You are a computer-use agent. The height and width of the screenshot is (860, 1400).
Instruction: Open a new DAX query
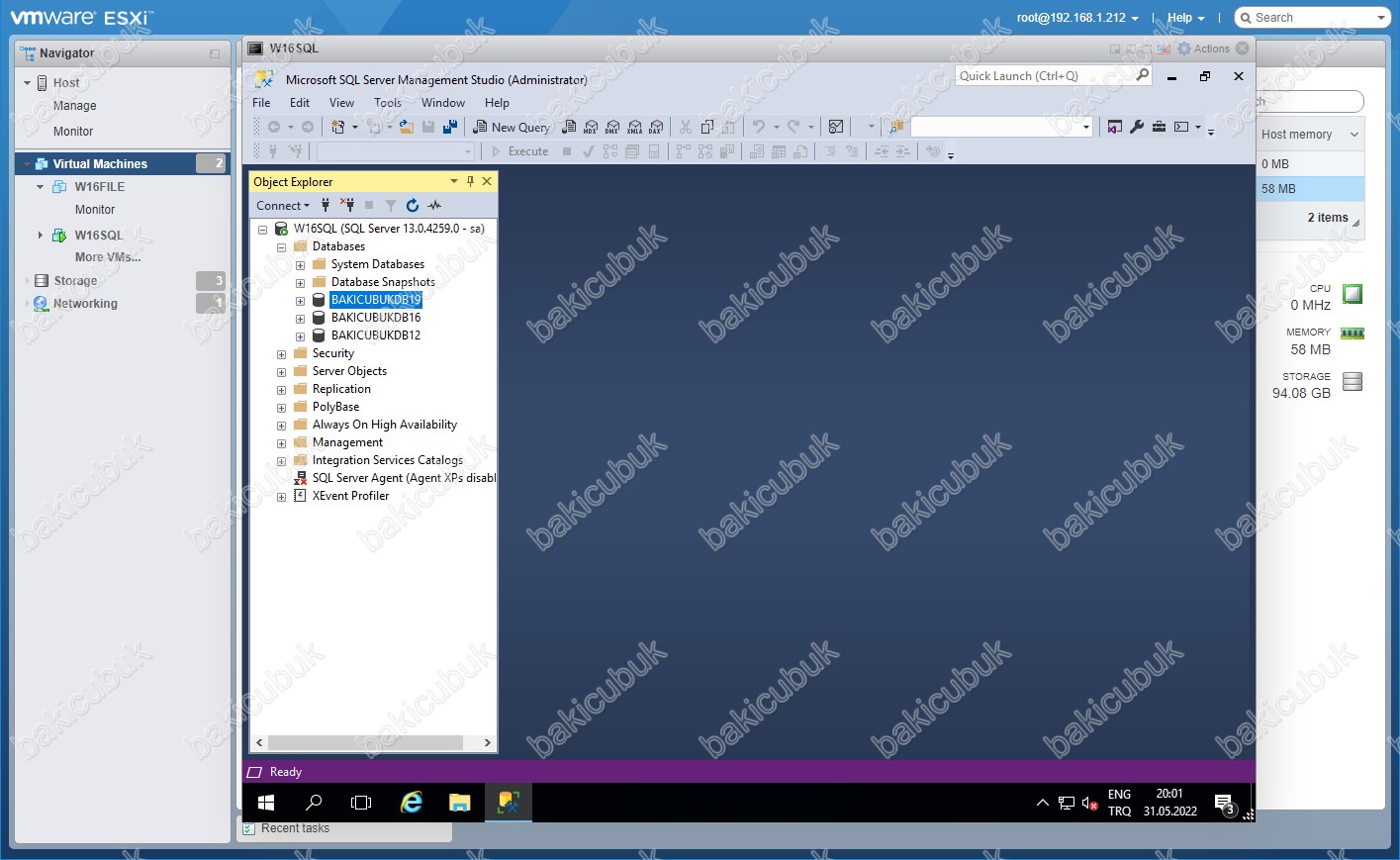click(x=656, y=127)
